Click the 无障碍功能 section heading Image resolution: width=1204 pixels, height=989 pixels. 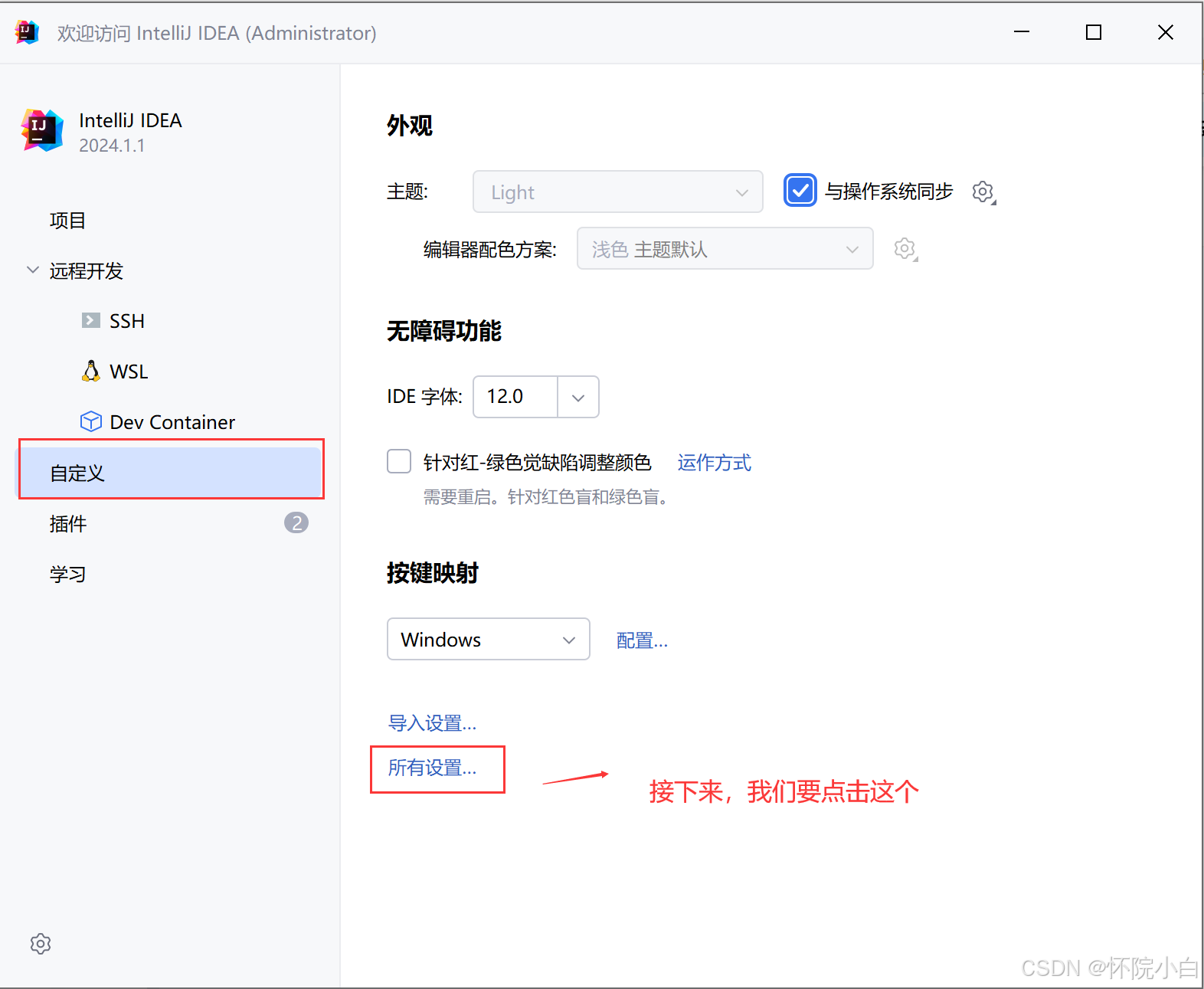point(444,331)
